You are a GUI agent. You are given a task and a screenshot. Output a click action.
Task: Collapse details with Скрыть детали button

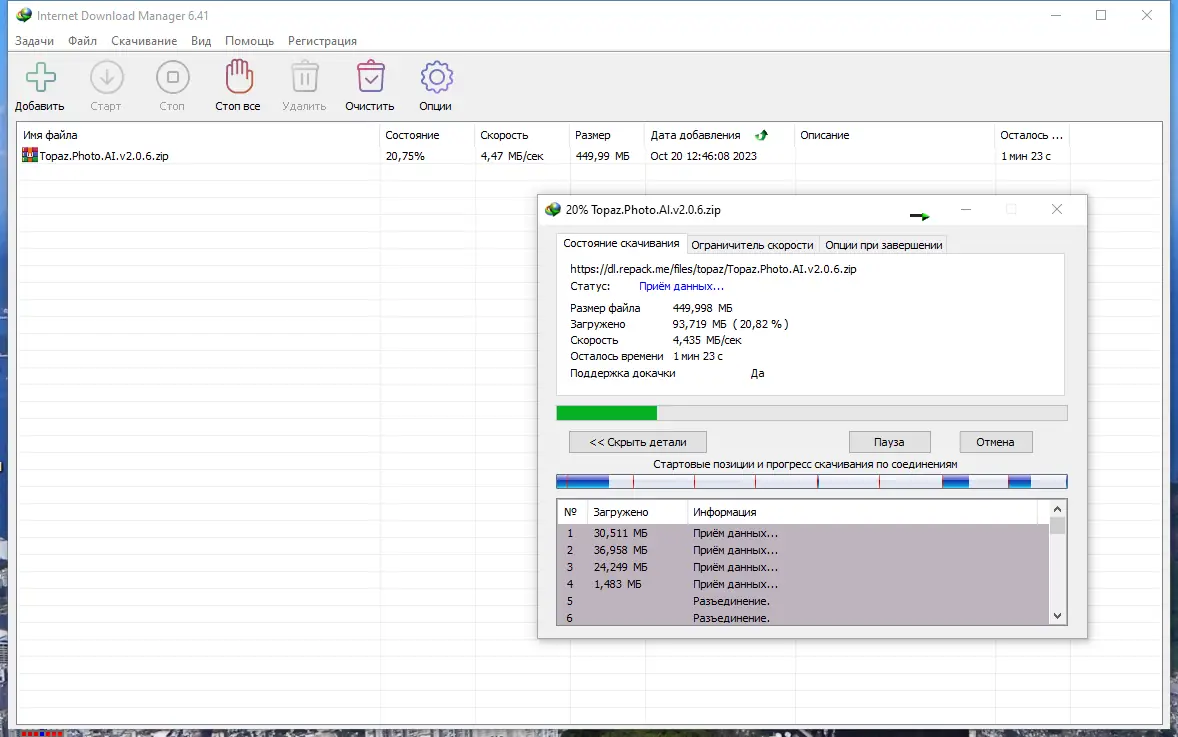(638, 442)
